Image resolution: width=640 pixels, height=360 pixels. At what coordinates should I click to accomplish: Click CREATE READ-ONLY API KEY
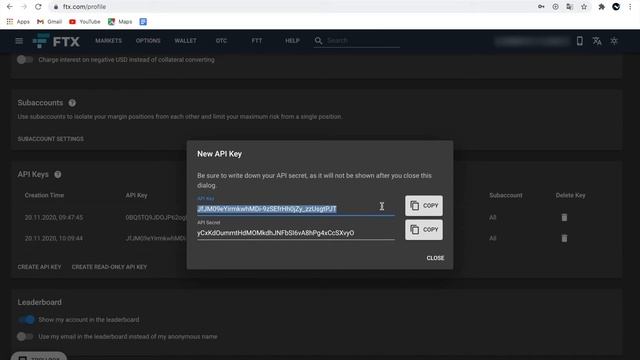point(109,267)
